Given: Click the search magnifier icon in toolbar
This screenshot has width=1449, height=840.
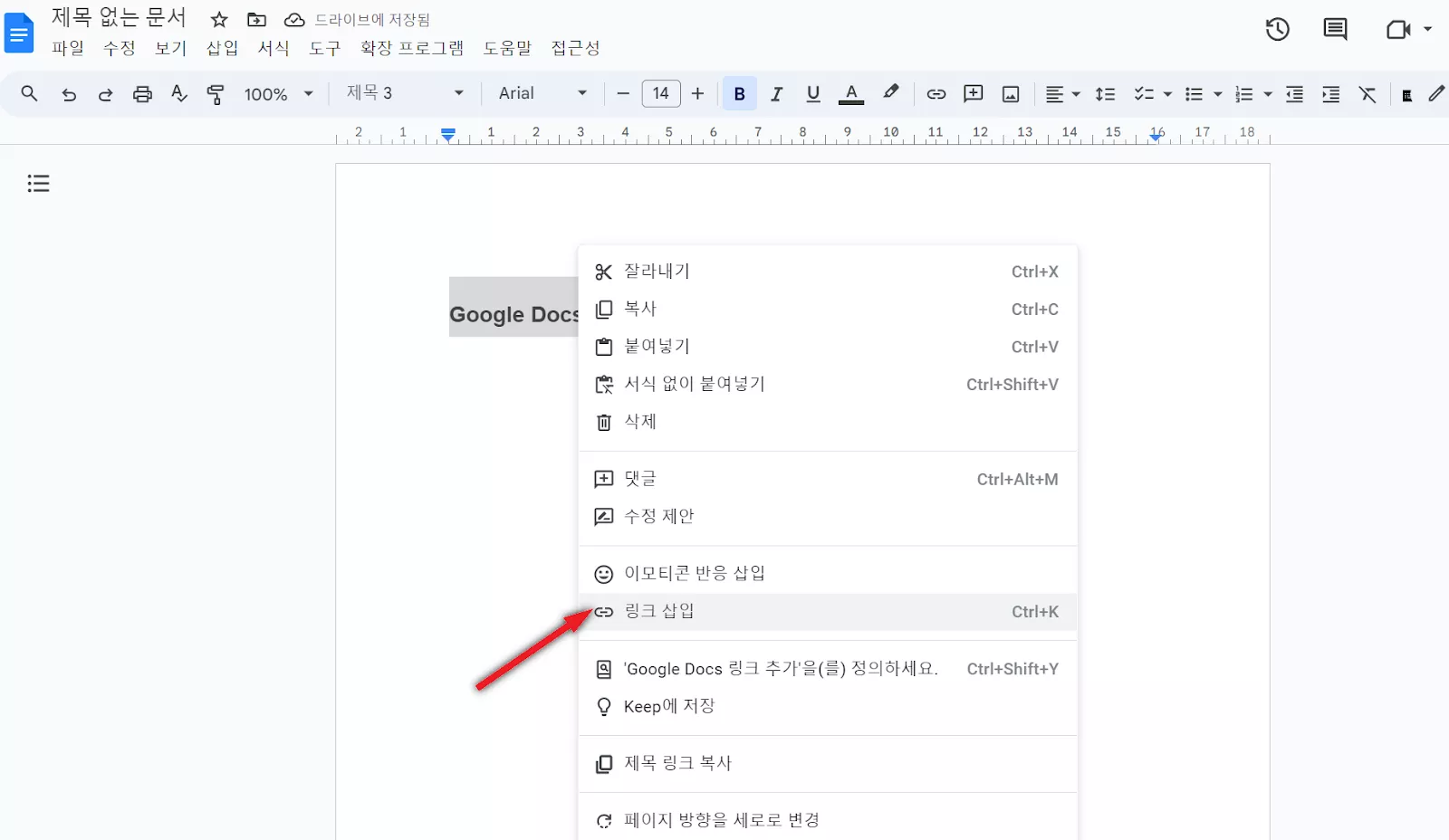Looking at the screenshot, I should [29, 93].
